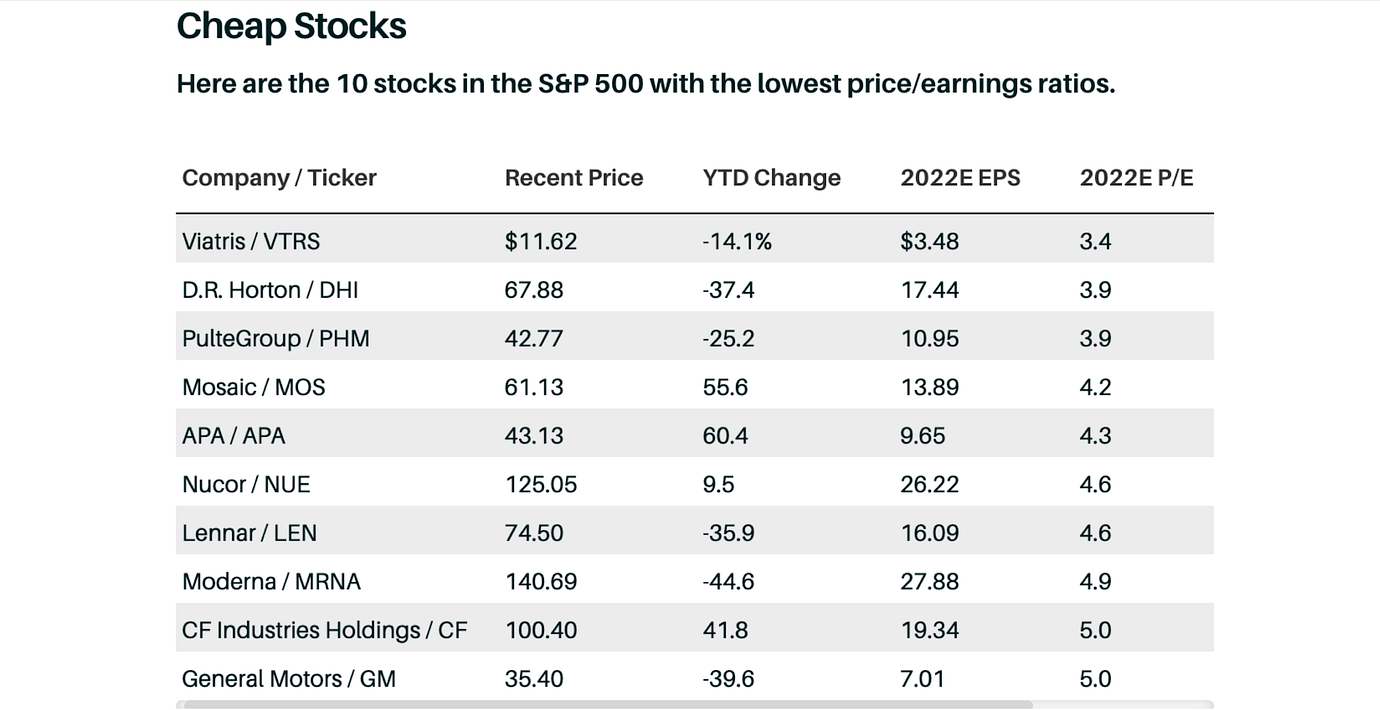Click the 2022E P/E column header

(1136, 178)
